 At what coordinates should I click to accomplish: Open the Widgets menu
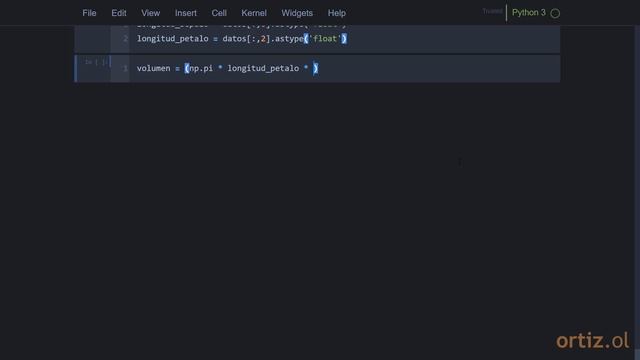click(297, 13)
